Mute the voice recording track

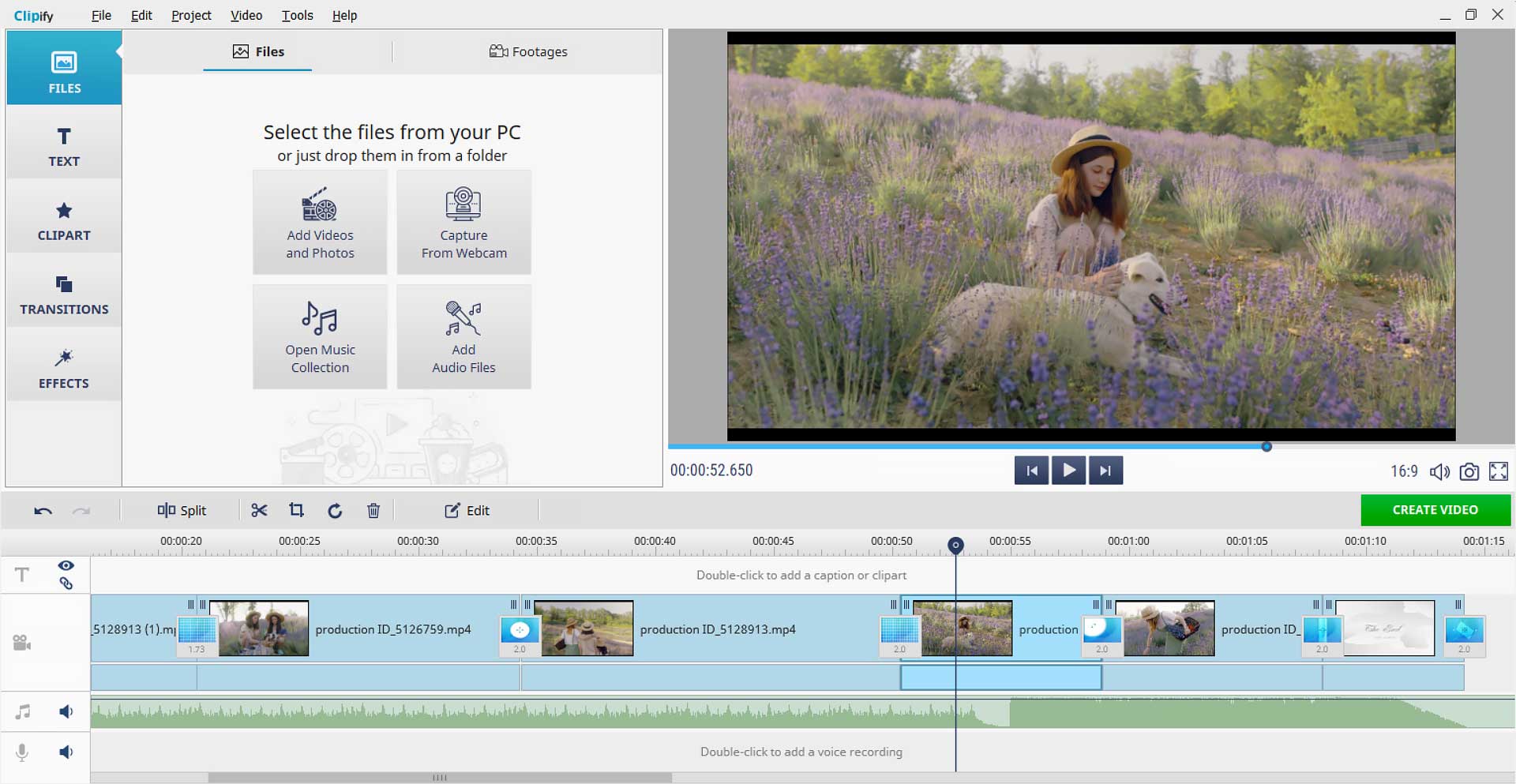[x=66, y=752]
